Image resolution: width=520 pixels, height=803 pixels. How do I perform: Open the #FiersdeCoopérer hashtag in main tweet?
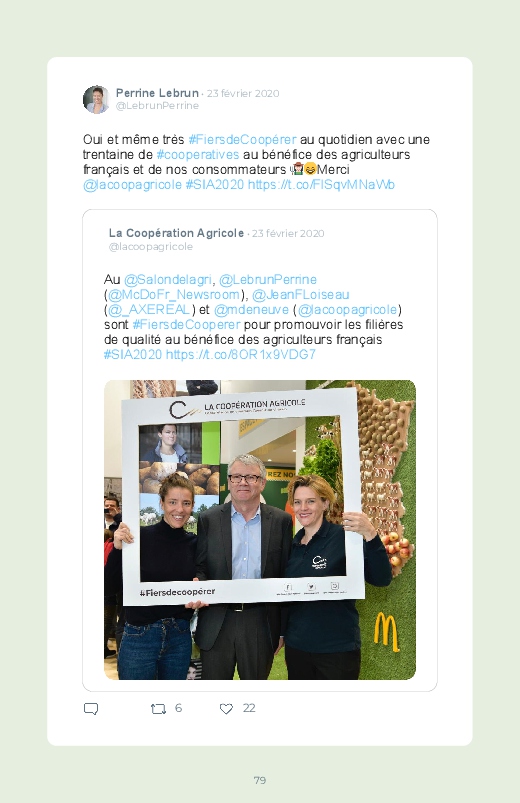tap(242, 139)
